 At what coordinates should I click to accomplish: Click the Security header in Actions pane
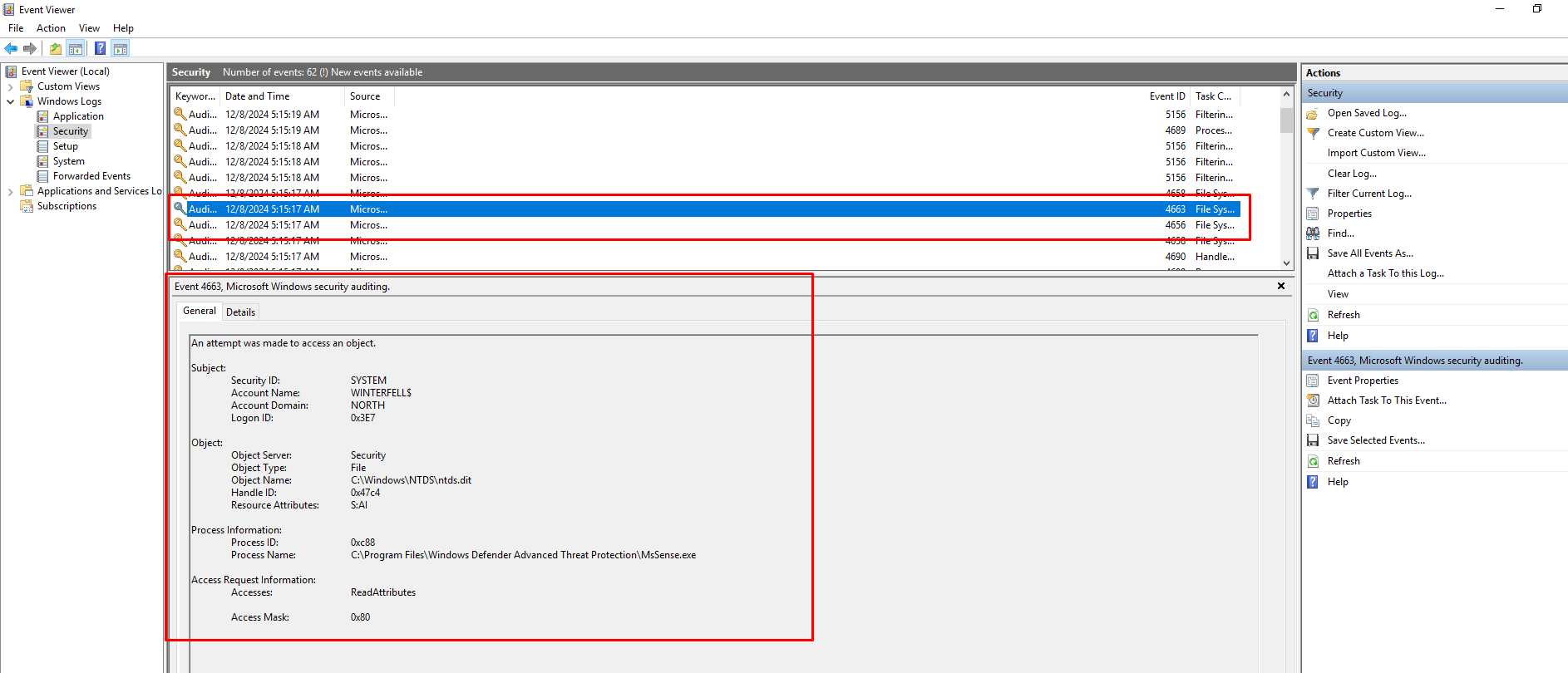[1434, 93]
